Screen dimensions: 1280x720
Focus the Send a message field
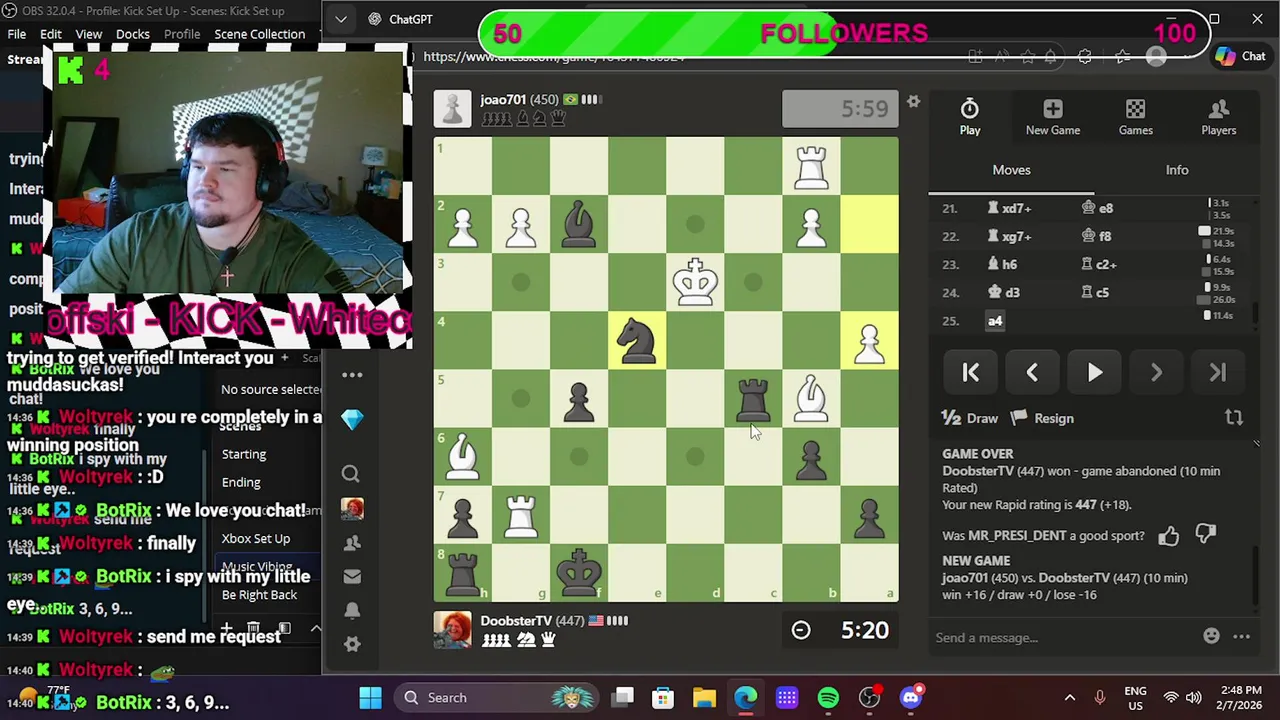point(1060,637)
